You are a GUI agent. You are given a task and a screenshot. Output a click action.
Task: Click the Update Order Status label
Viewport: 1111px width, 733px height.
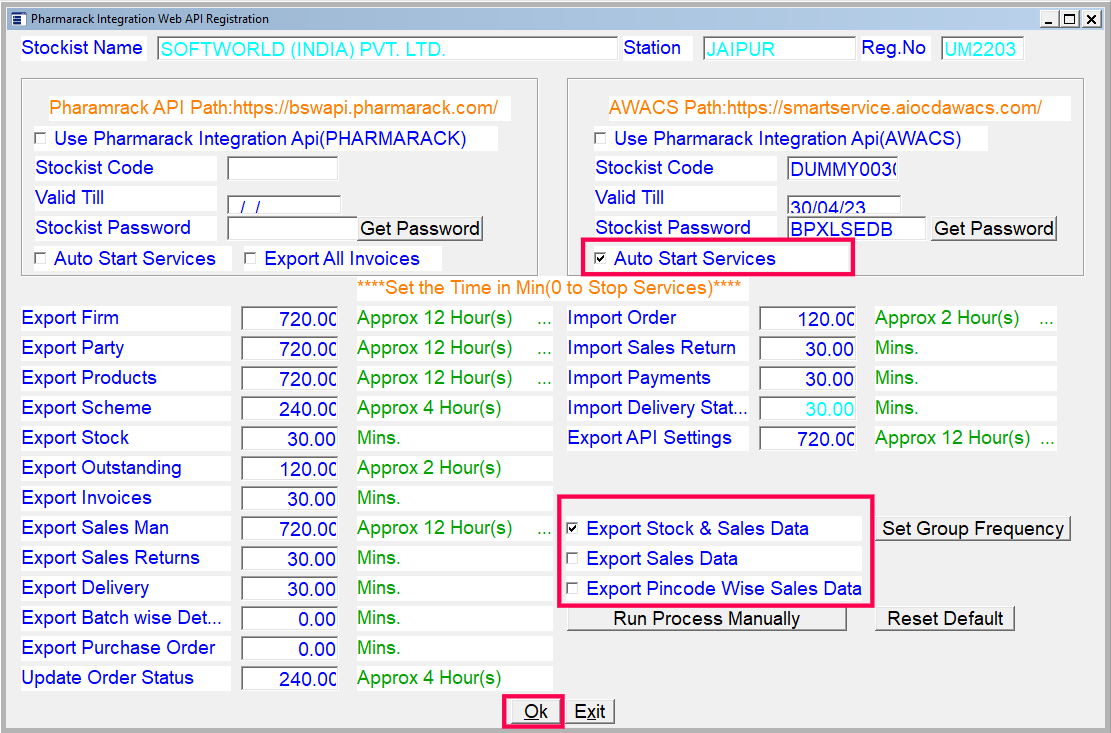tap(108, 678)
